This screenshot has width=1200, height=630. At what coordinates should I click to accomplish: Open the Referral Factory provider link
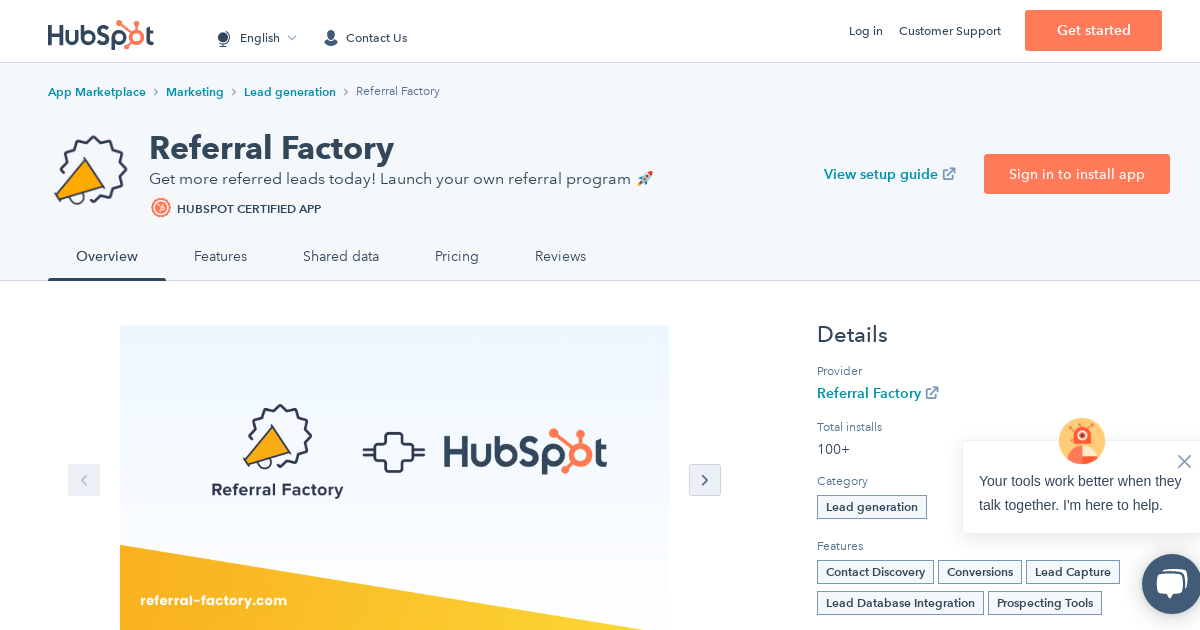coord(869,393)
